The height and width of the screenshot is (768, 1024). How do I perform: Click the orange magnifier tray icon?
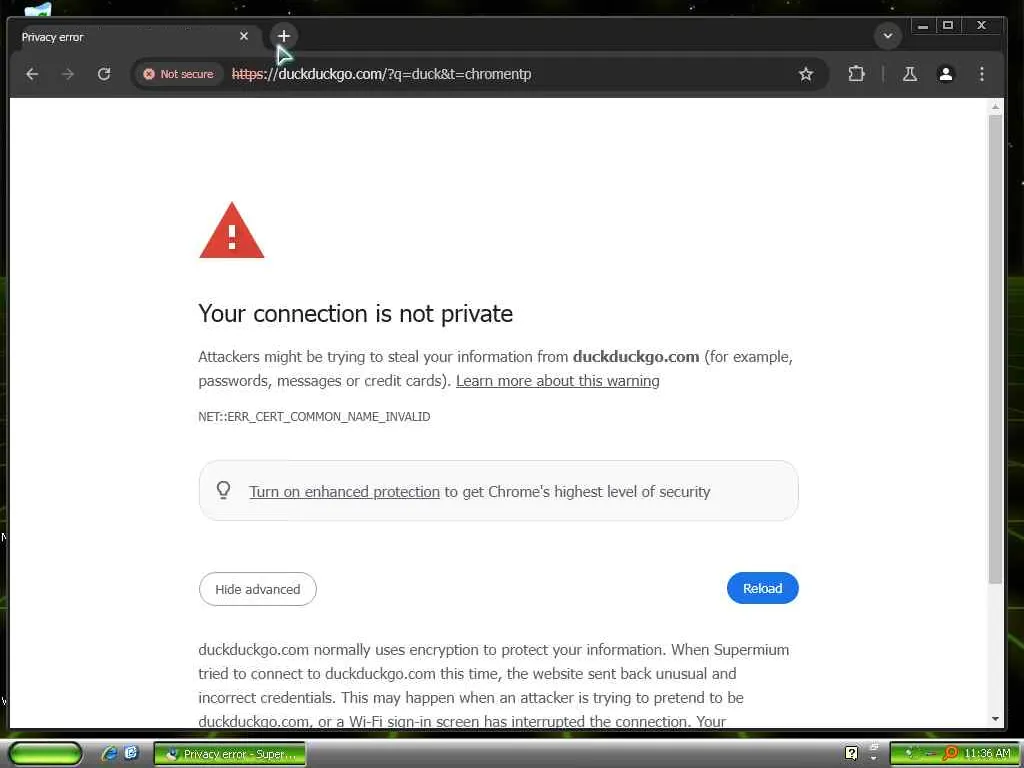click(950, 754)
